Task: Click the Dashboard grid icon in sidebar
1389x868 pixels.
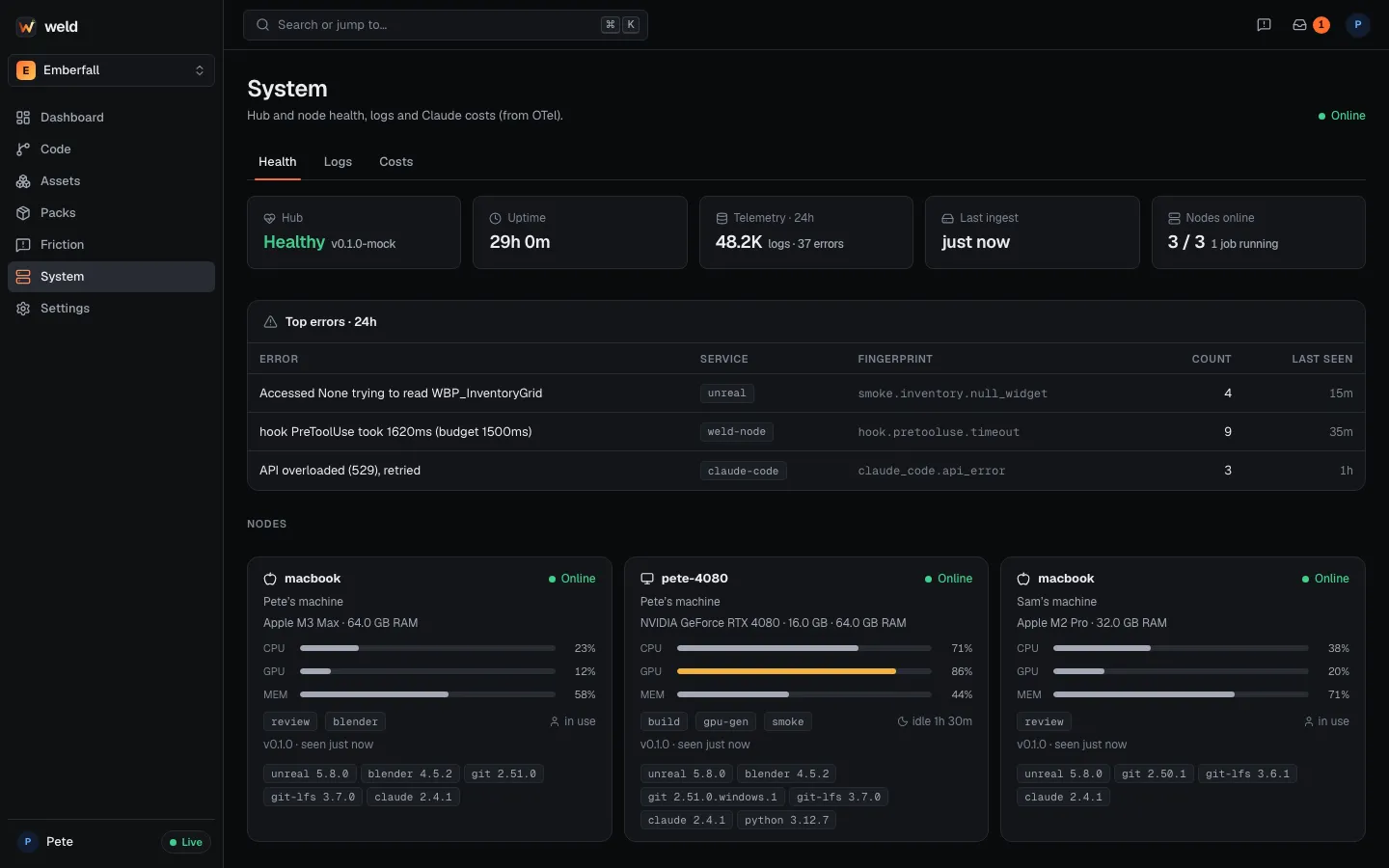Action: 23,118
